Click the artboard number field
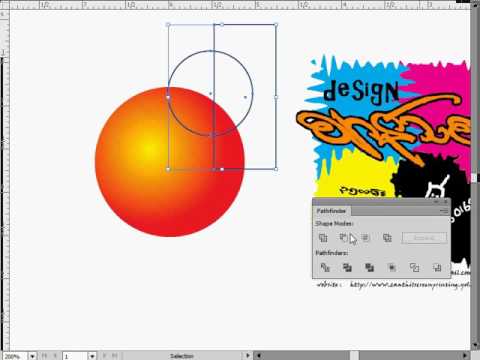The image size is (480, 360). (75, 356)
